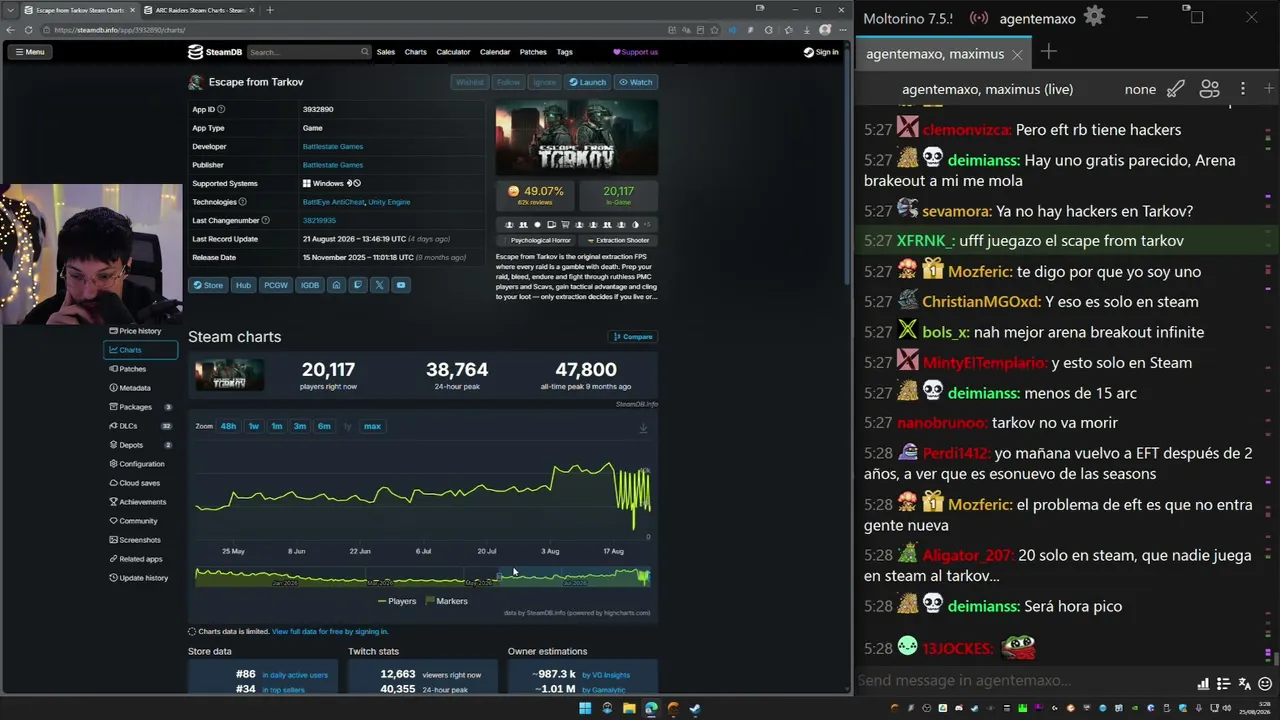The height and width of the screenshot is (720, 1280).
Task: Open Related apps in the sidebar
Action: tap(140, 559)
